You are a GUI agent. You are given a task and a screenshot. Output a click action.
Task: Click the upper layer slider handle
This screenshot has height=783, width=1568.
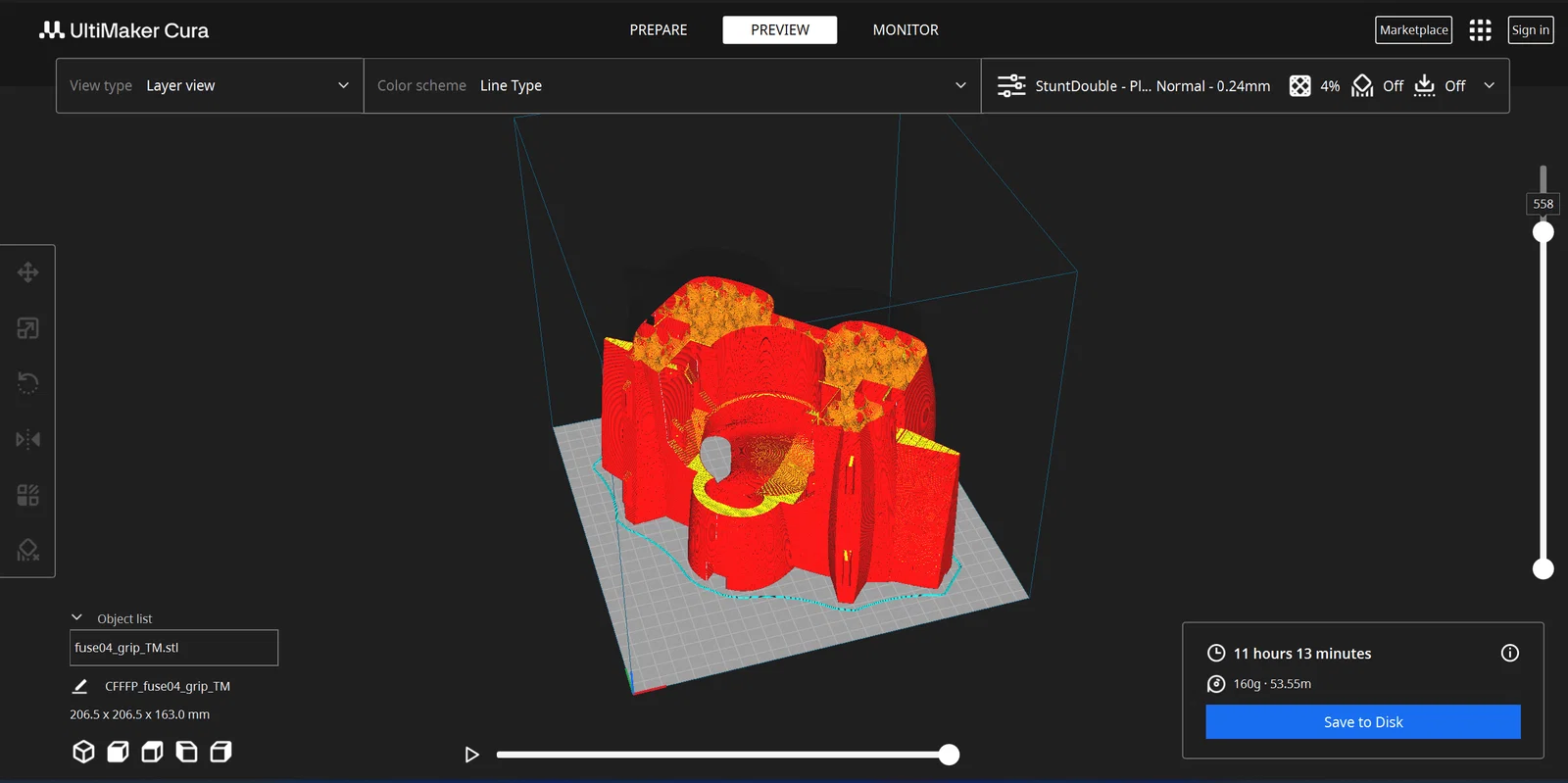coord(1543,232)
